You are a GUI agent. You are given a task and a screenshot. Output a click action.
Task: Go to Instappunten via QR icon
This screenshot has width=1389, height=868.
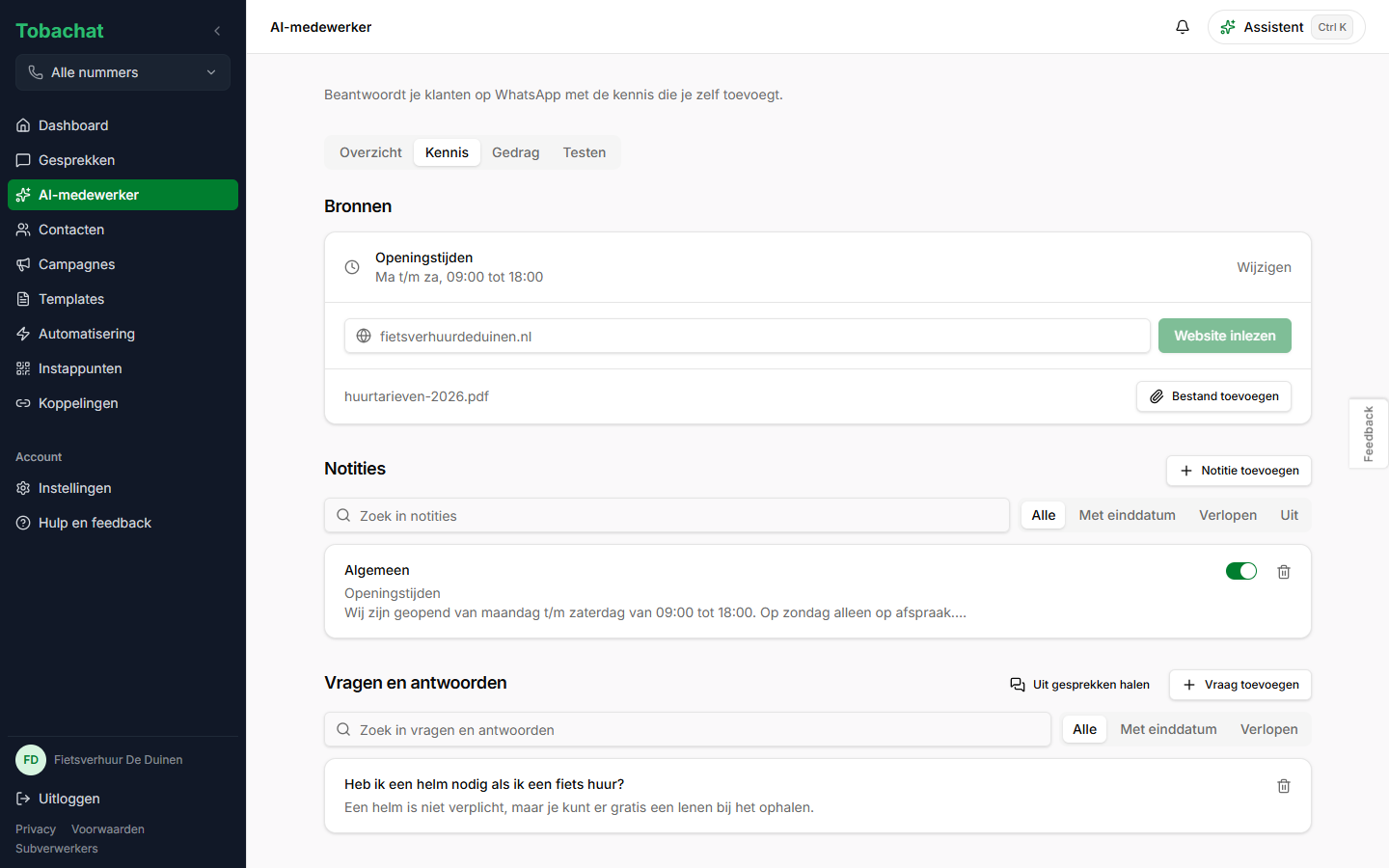[x=23, y=368]
